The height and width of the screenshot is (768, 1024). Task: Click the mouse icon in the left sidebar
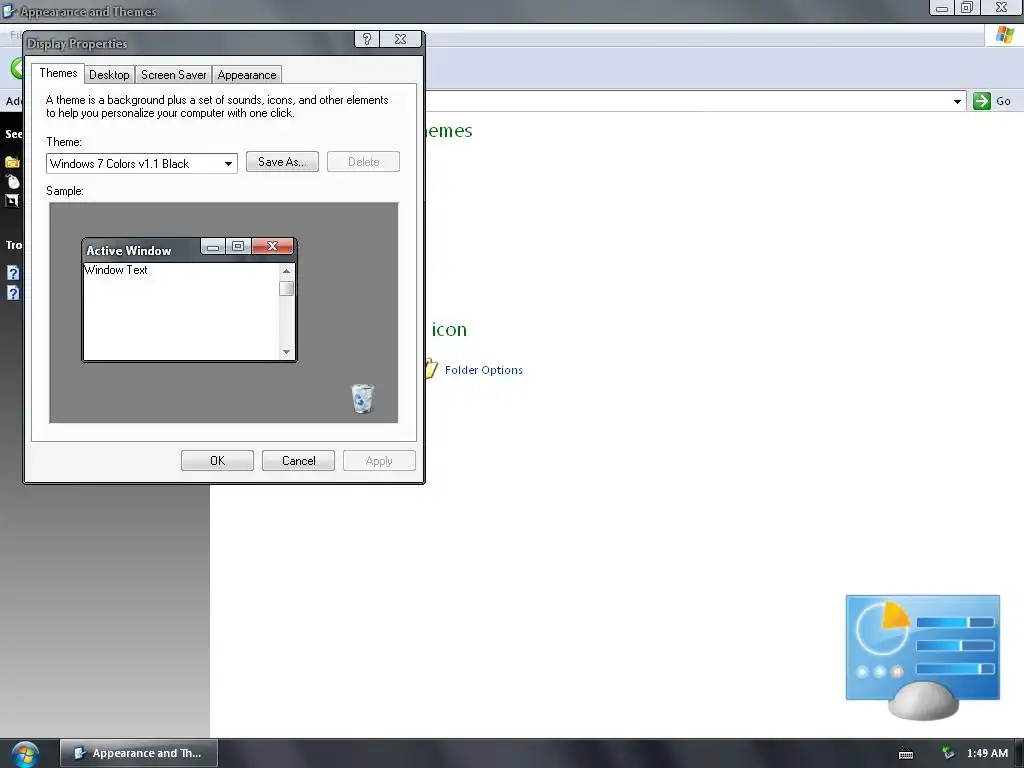point(12,181)
